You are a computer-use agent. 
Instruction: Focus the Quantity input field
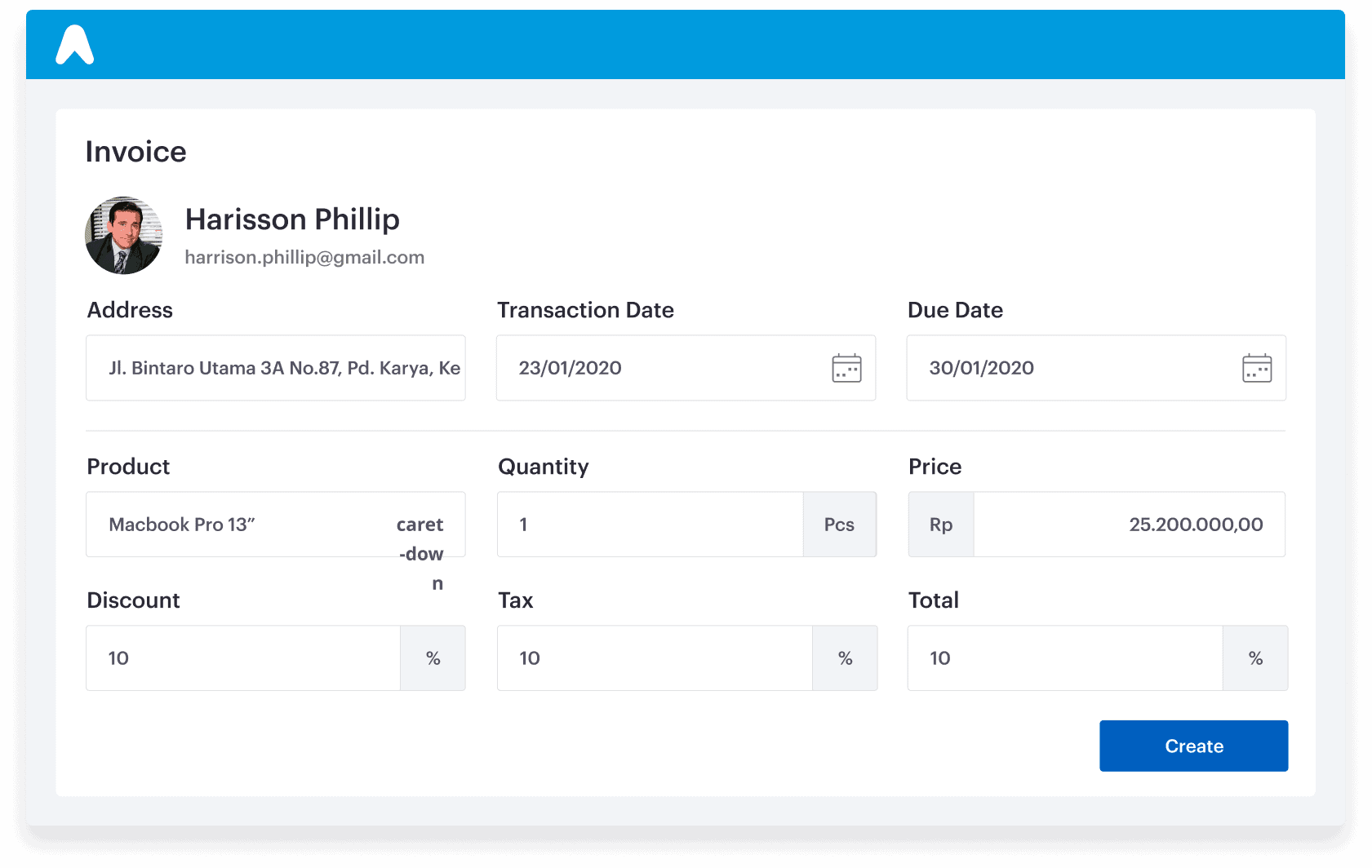pyautogui.click(x=650, y=525)
